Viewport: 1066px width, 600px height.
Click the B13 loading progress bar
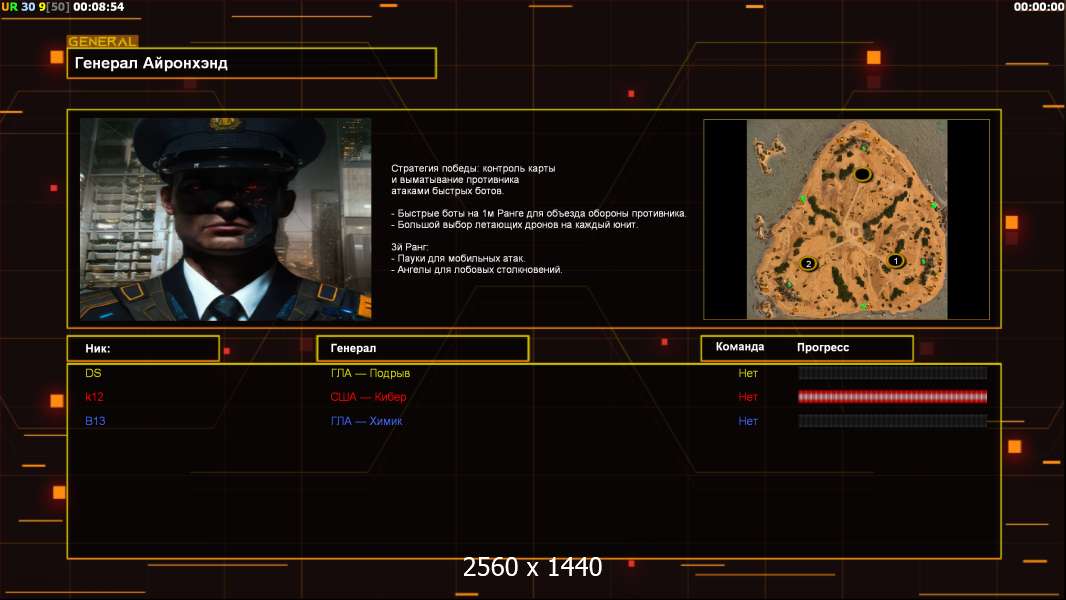(893, 421)
